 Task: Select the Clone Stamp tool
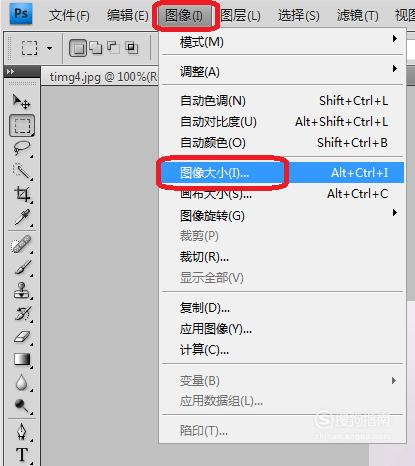pyautogui.click(x=22, y=290)
